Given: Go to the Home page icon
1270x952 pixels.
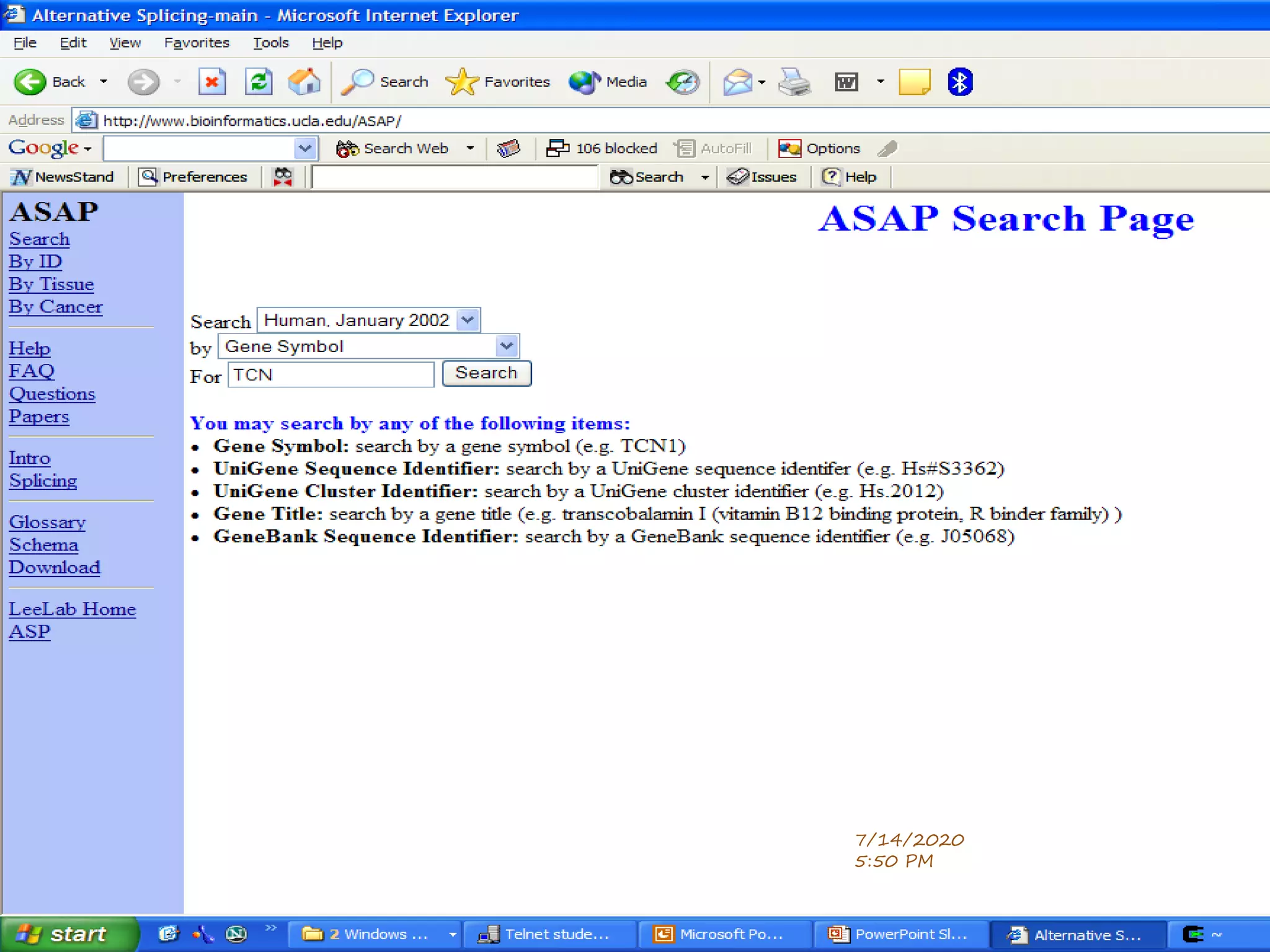Looking at the screenshot, I should click(x=304, y=82).
